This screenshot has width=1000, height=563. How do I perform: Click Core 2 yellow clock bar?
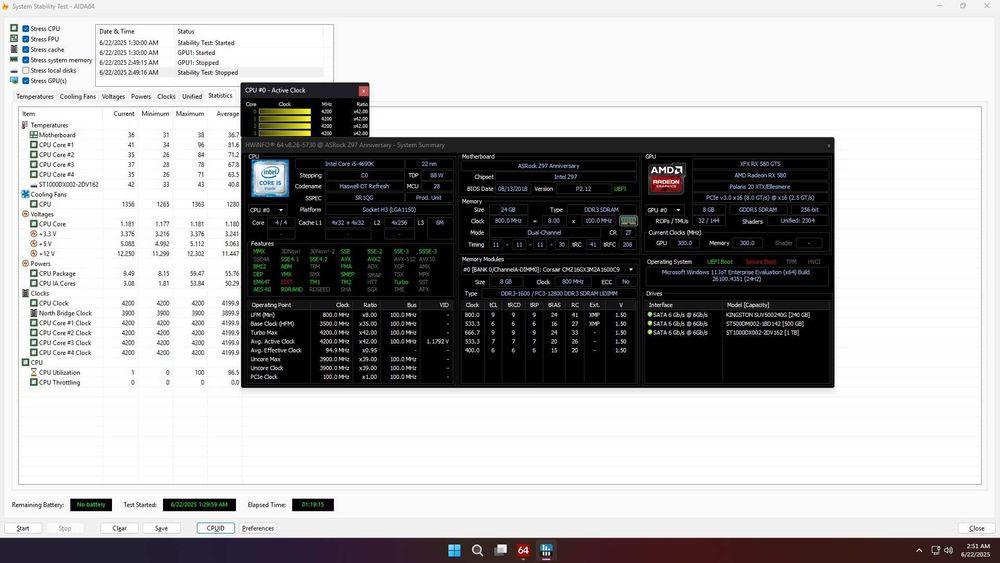tap(285, 126)
